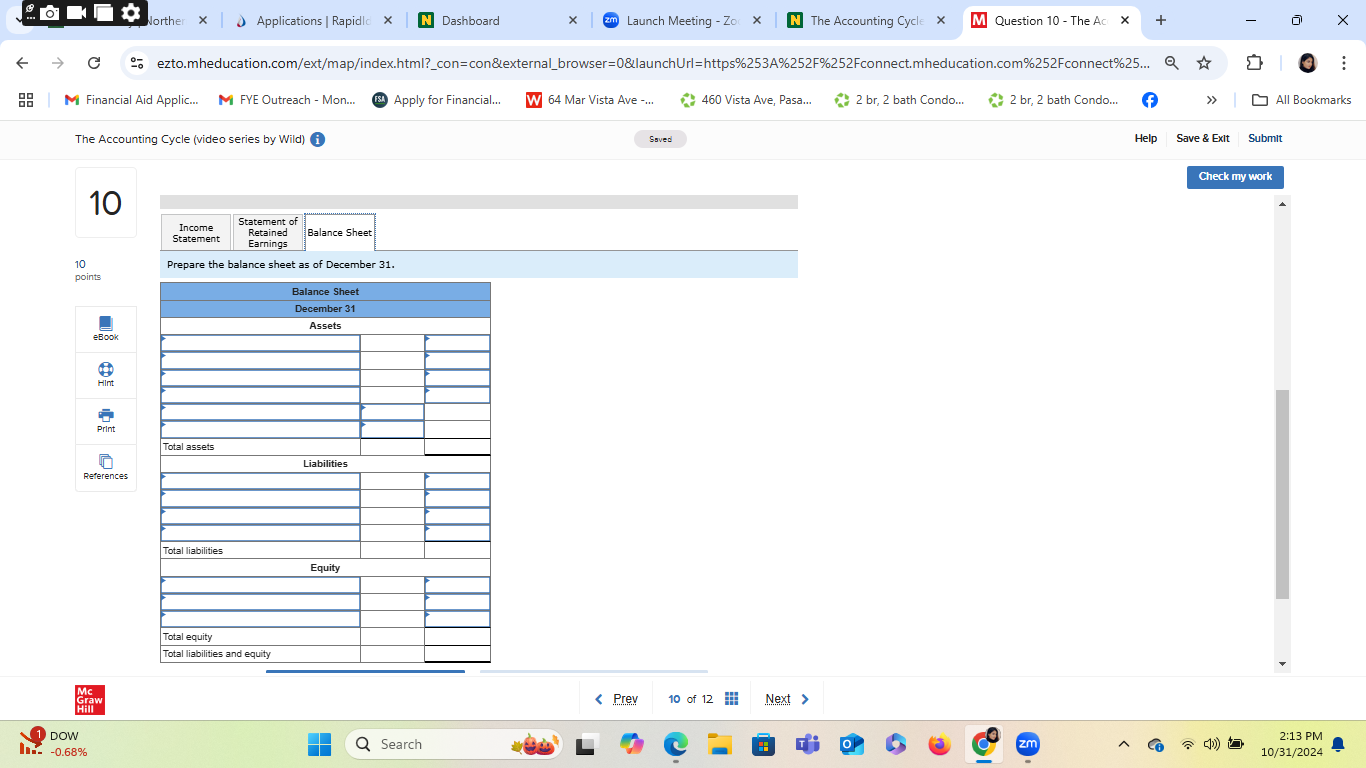Go to the Next question

click(787, 699)
